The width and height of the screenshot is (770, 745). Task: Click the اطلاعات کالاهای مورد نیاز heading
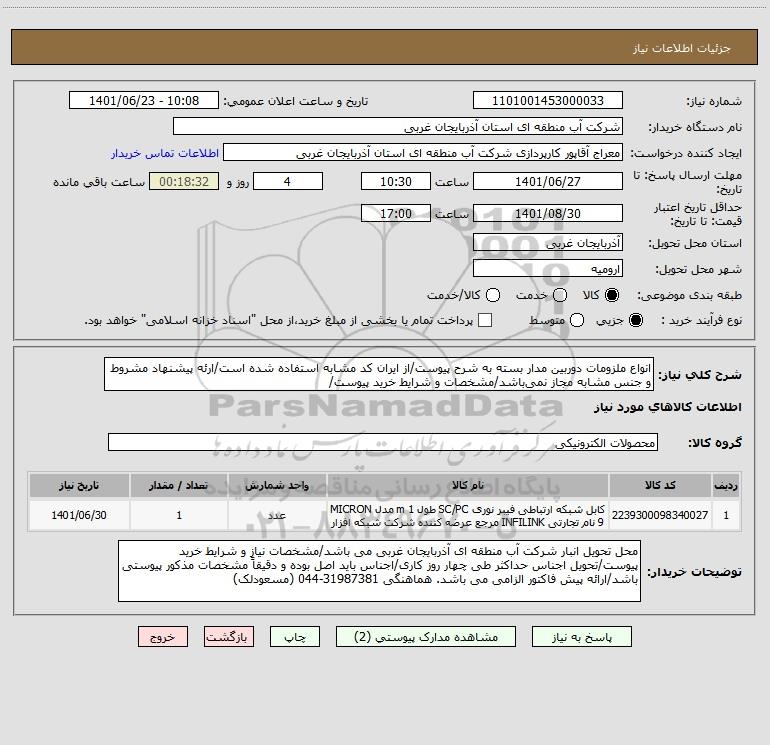(668, 407)
